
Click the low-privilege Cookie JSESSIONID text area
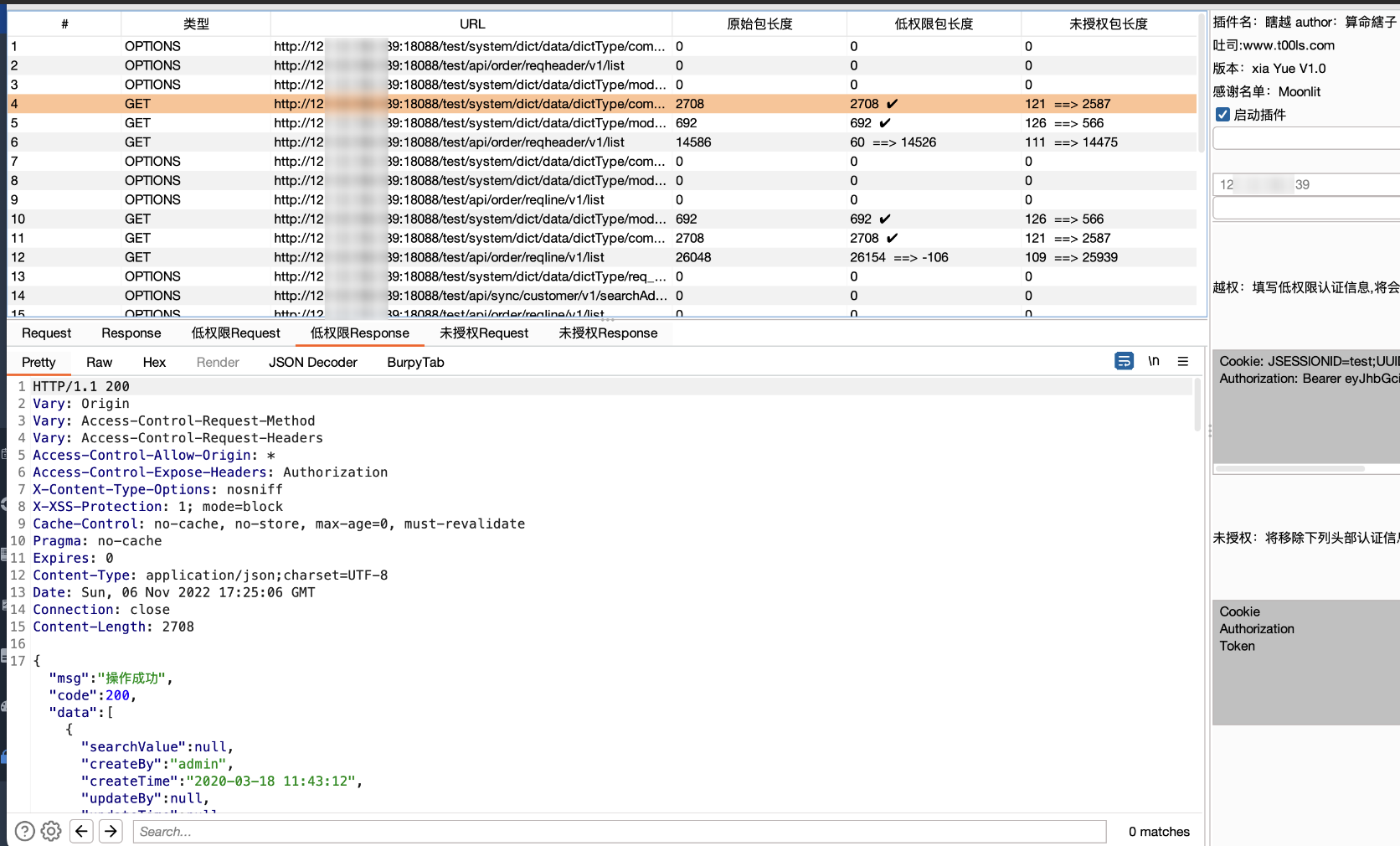pyautogui.click(x=1306, y=406)
